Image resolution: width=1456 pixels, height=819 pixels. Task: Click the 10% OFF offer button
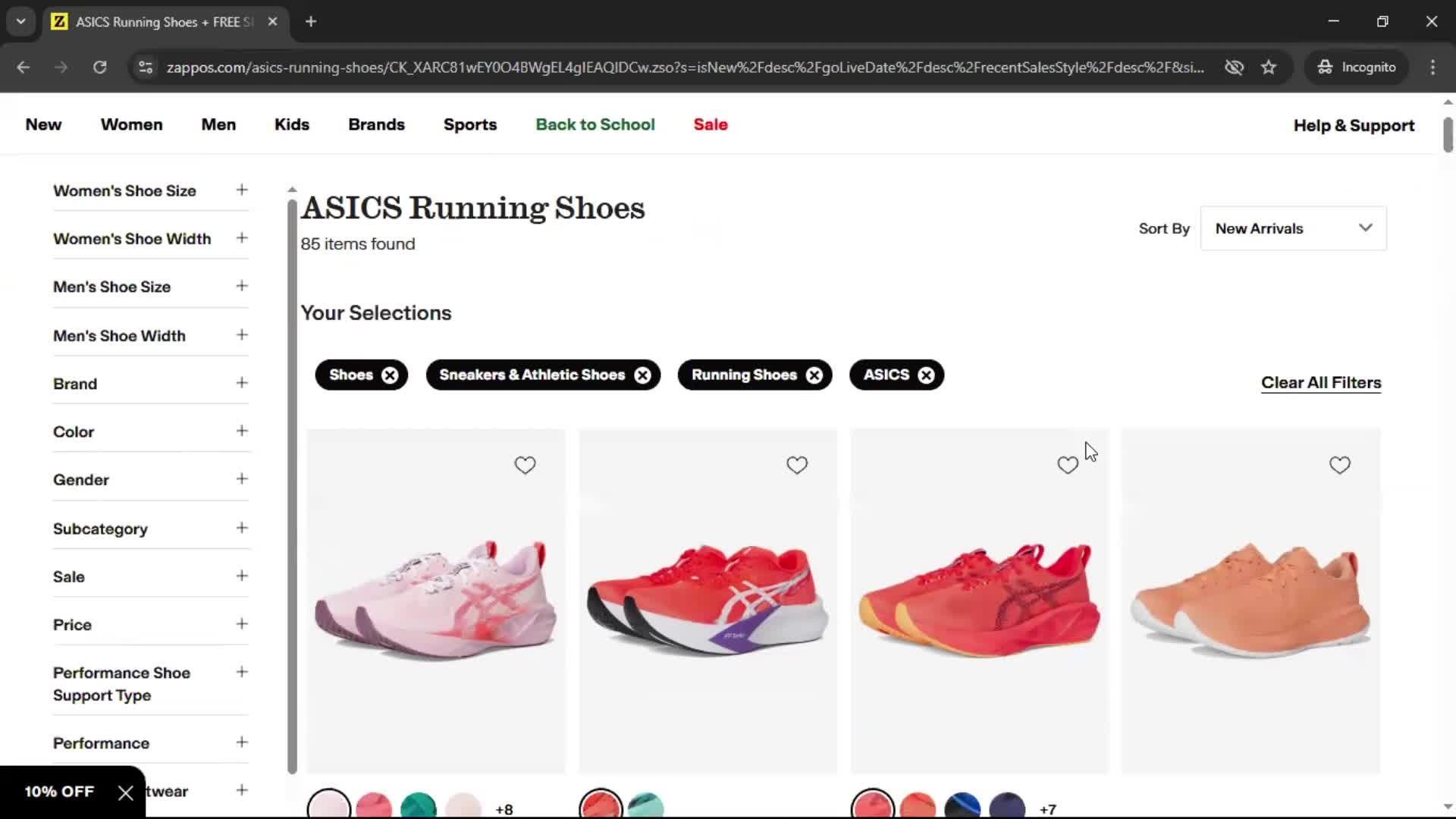[59, 792]
